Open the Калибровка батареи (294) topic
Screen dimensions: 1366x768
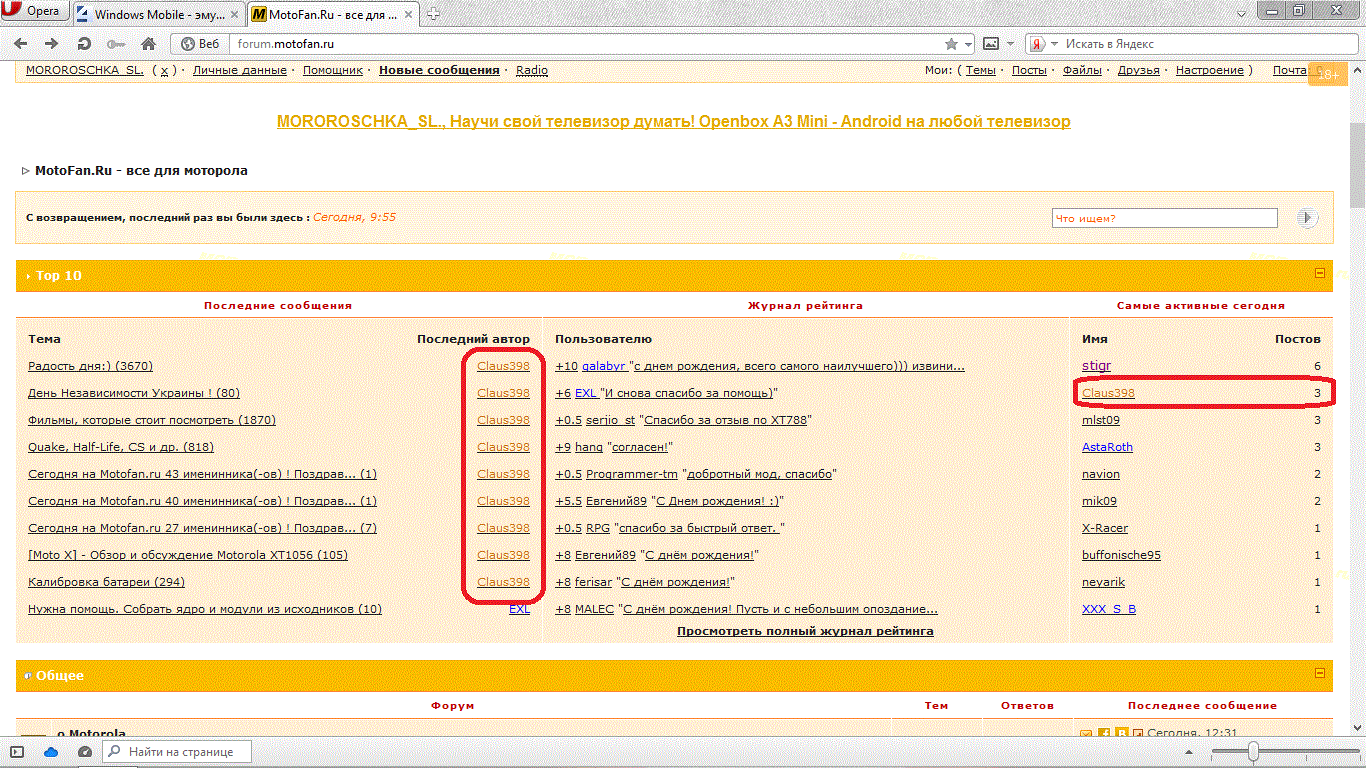tap(106, 582)
